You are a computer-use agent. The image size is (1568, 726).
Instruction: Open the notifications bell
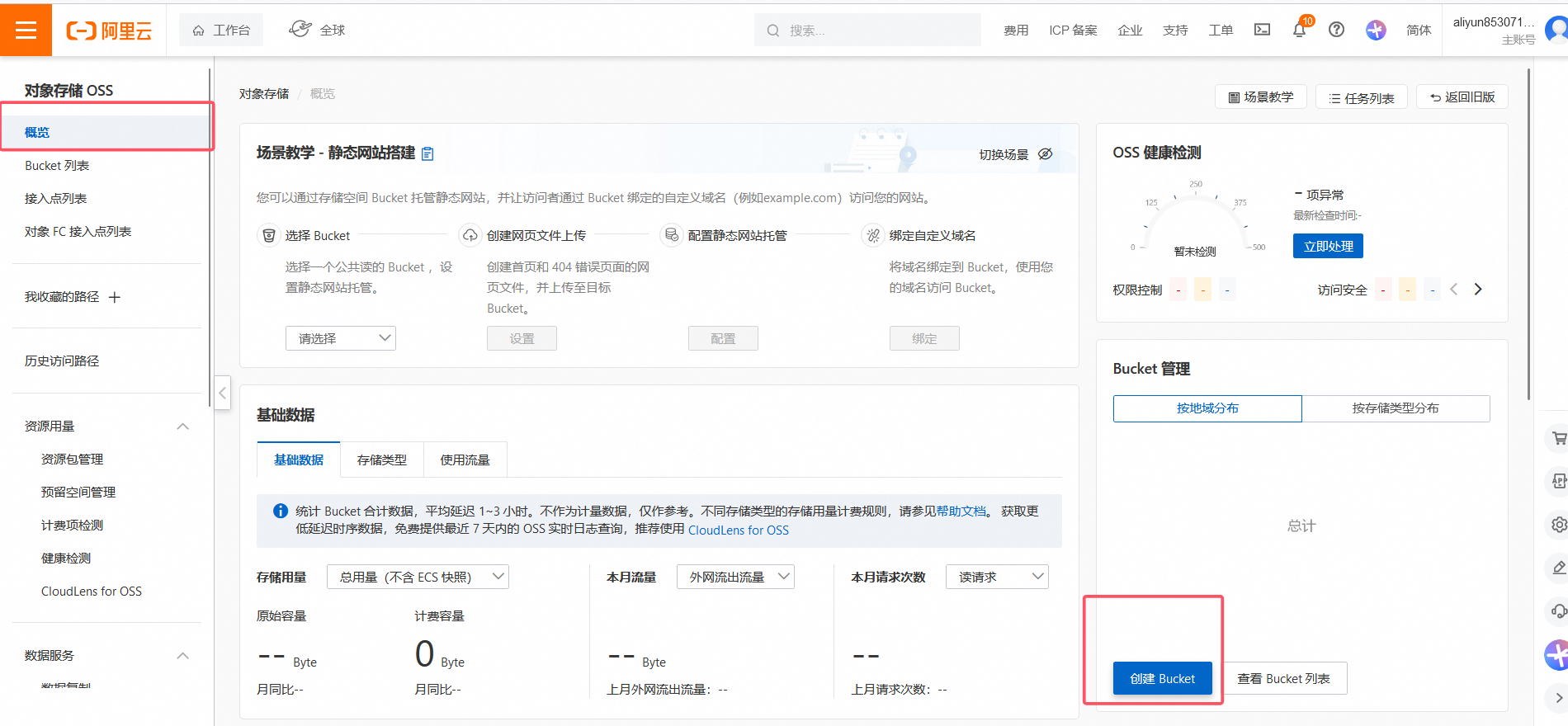pyautogui.click(x=1299, y=30)
